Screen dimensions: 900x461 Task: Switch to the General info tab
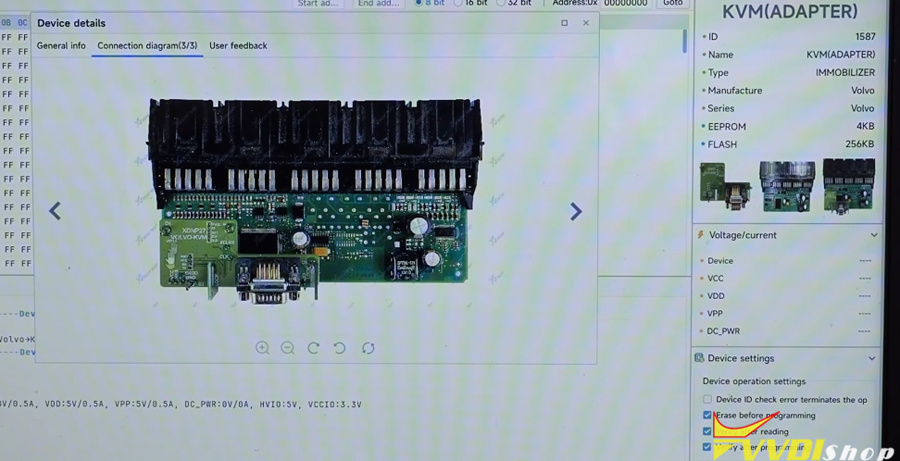(x=61, y=46)
